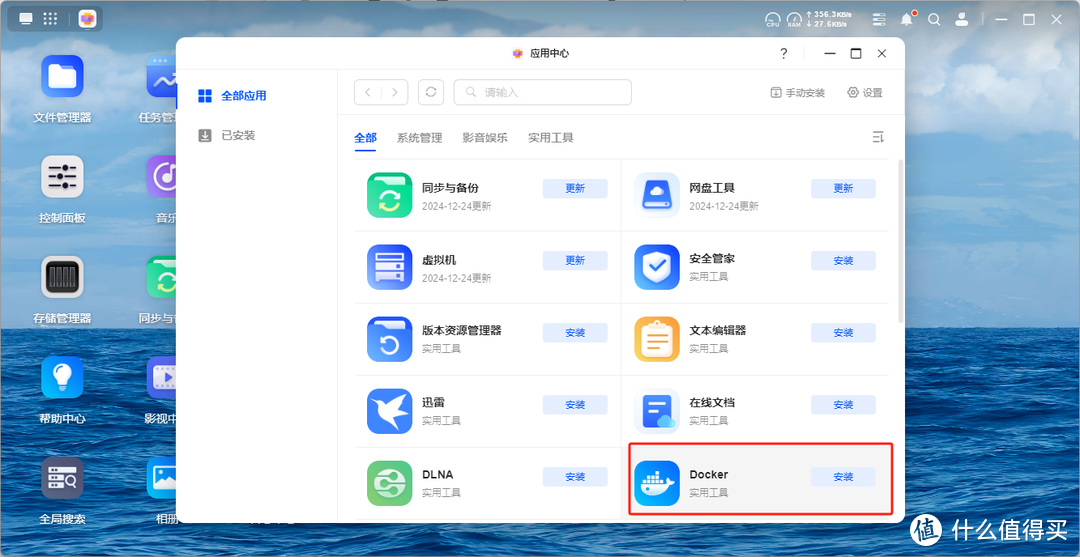Click 更新 for 同步与备份
Viewport: 1080px width, 557px height.
pyautogui.click(x=575, y=189)
